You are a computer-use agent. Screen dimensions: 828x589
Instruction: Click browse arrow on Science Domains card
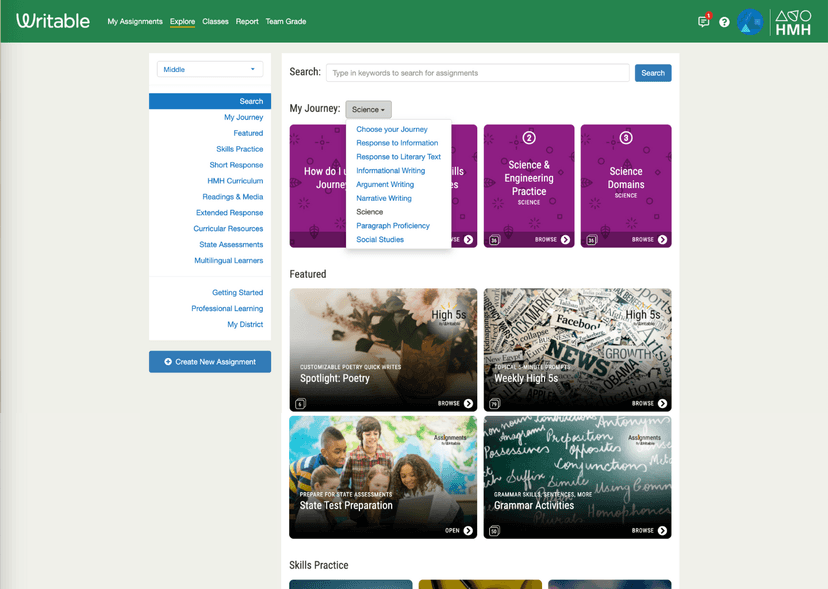click(661, 238)
